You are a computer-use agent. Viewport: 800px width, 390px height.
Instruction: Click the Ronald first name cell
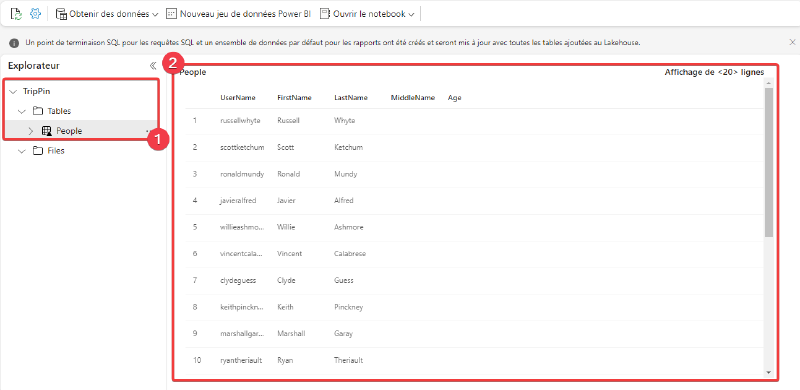coord(289,174)
